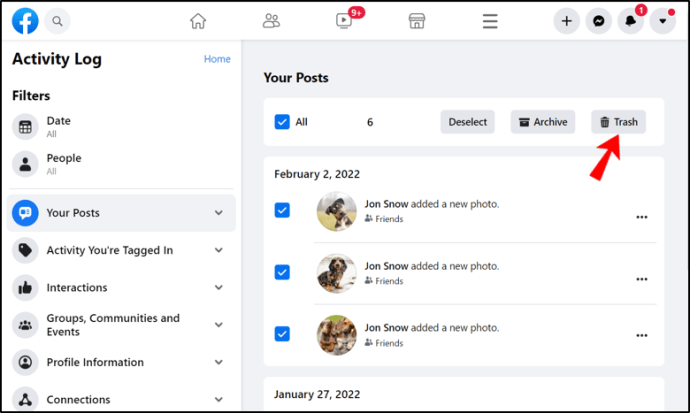Click the "January 27, 2022" date heading
690x413 pixels.
coord(317,394)
